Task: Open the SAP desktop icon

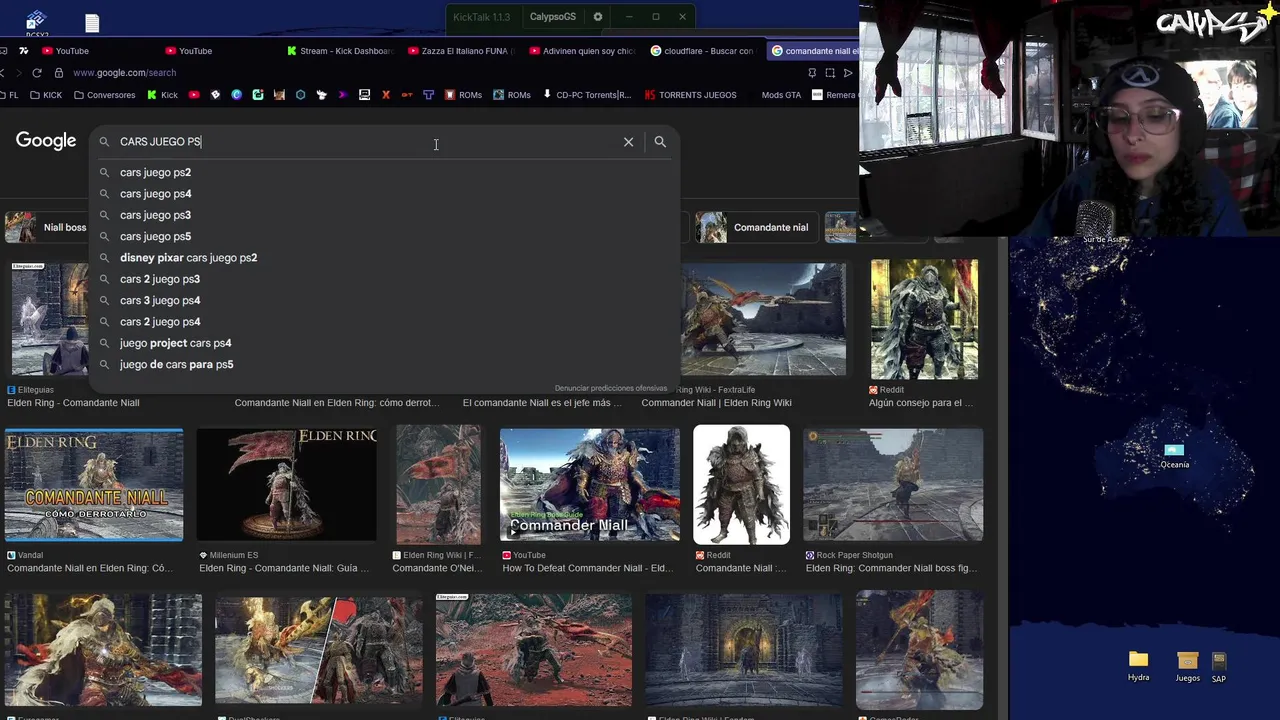Action: coord(1218,666)
